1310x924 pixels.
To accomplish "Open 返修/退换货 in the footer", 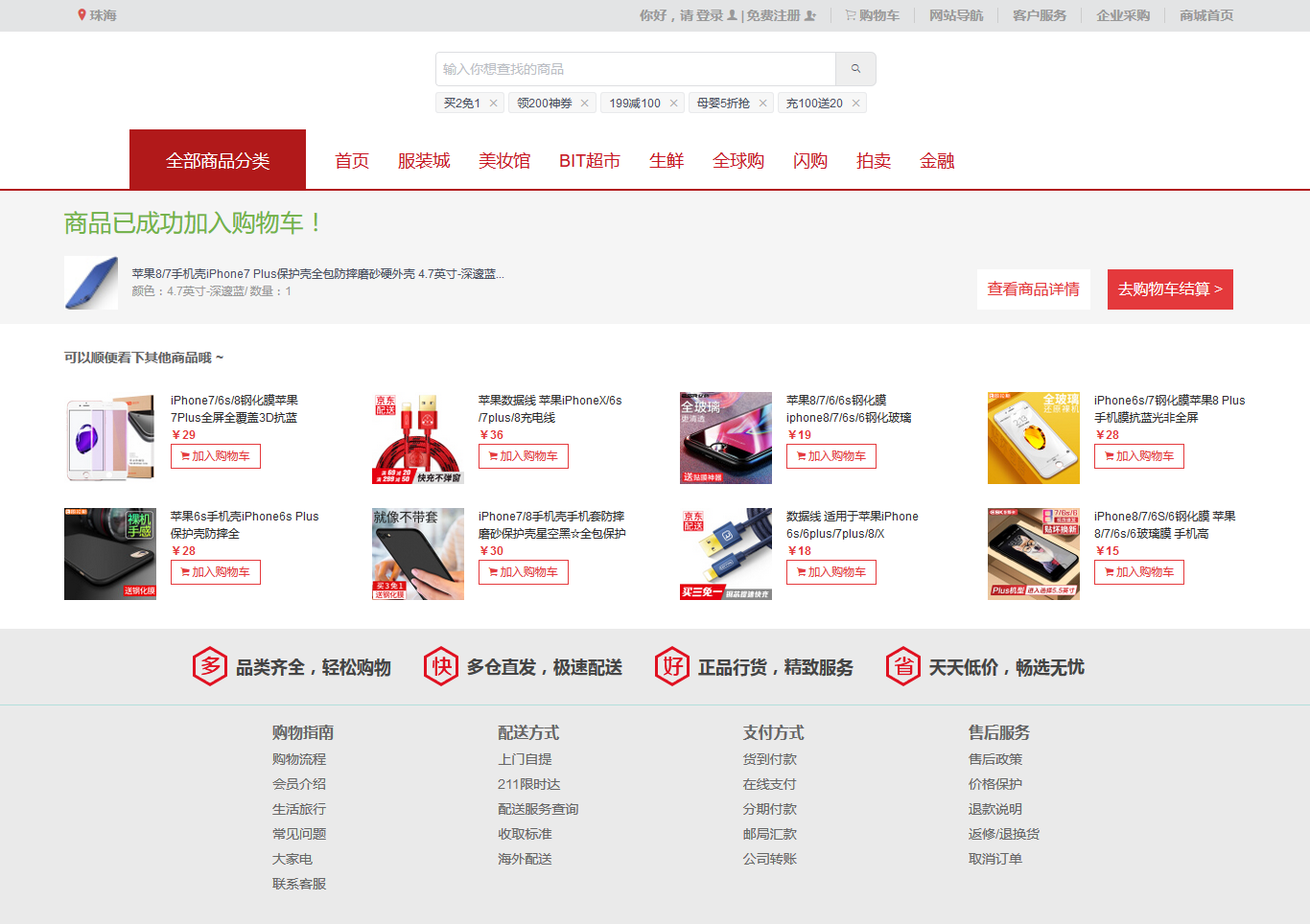I will (1004, 834).
